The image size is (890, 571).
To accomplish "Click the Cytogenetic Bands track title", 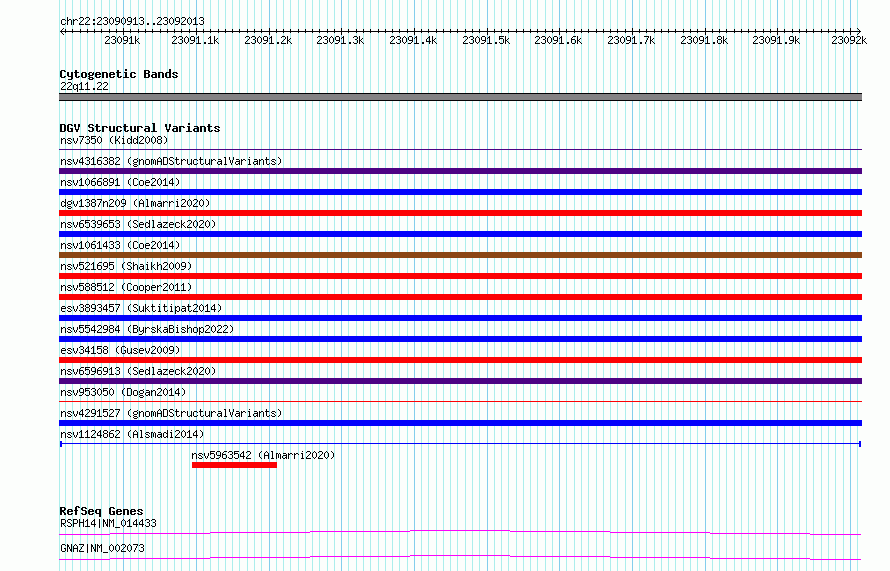I will click(119, 74).
